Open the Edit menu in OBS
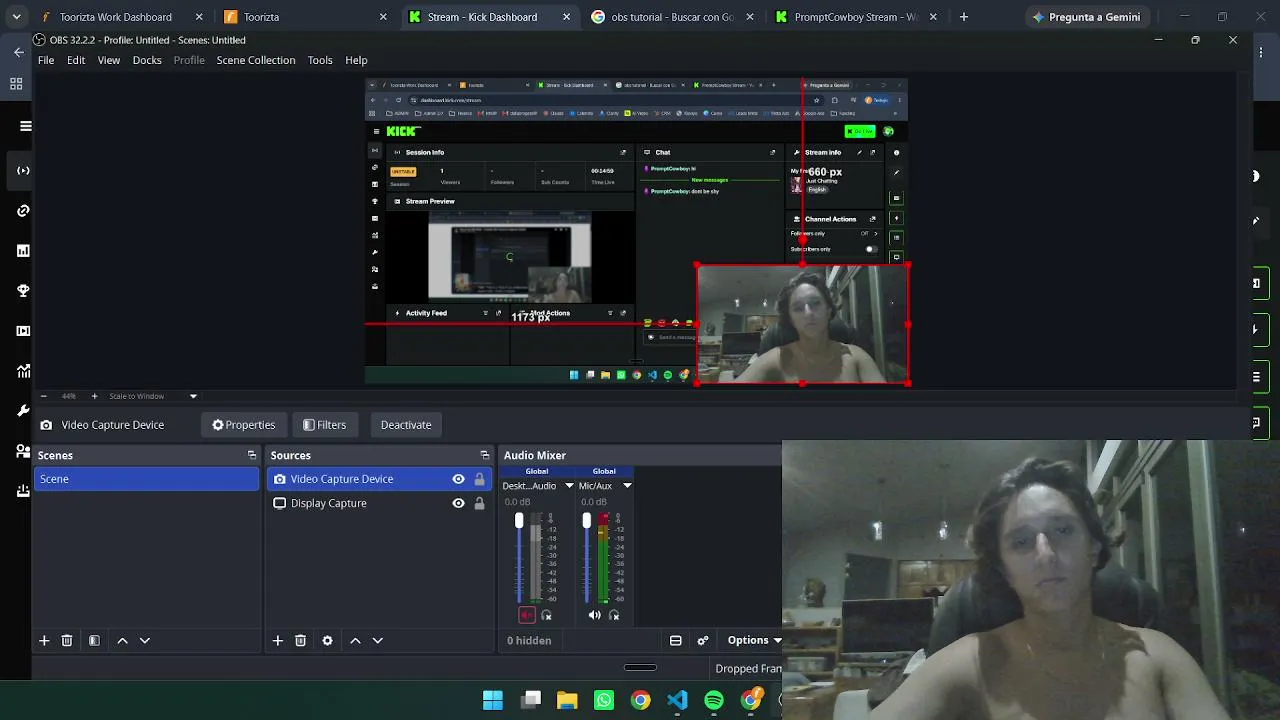Screen dimensions: 1280x720 coord(76,60)
